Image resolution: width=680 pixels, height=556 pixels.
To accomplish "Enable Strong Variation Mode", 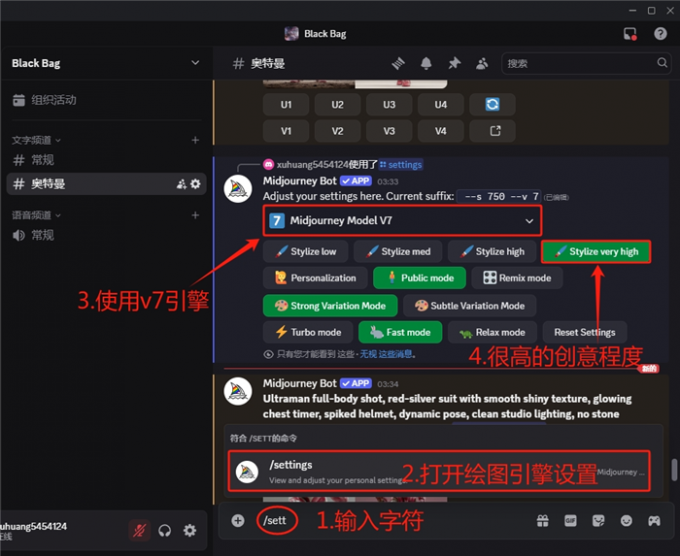I will (330, 306).
